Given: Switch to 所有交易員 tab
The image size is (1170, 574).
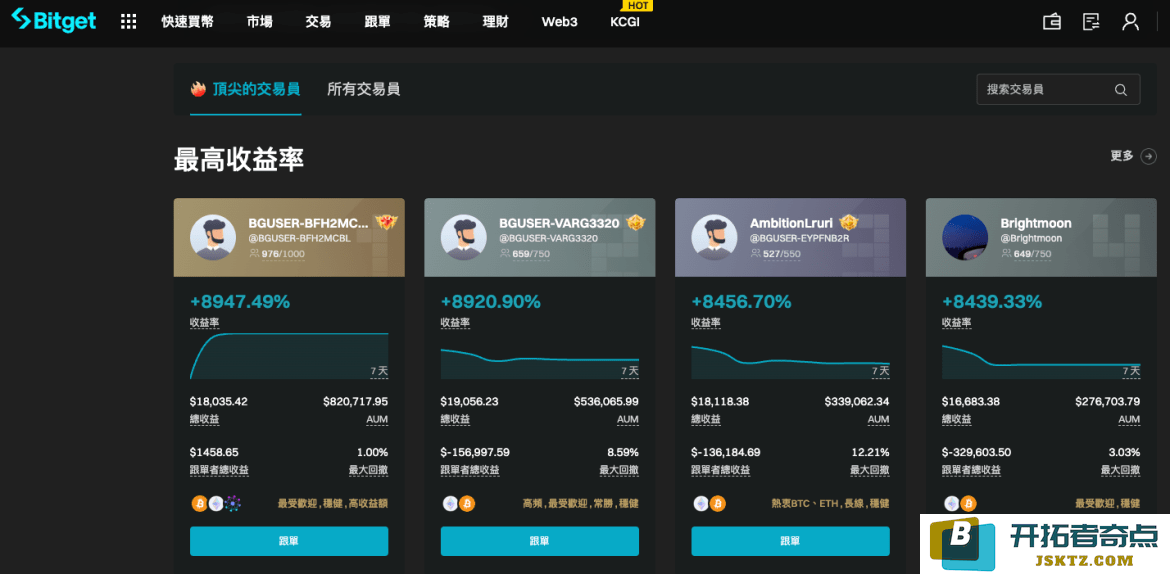Looking at the screenshot, I should coord(363,90).
